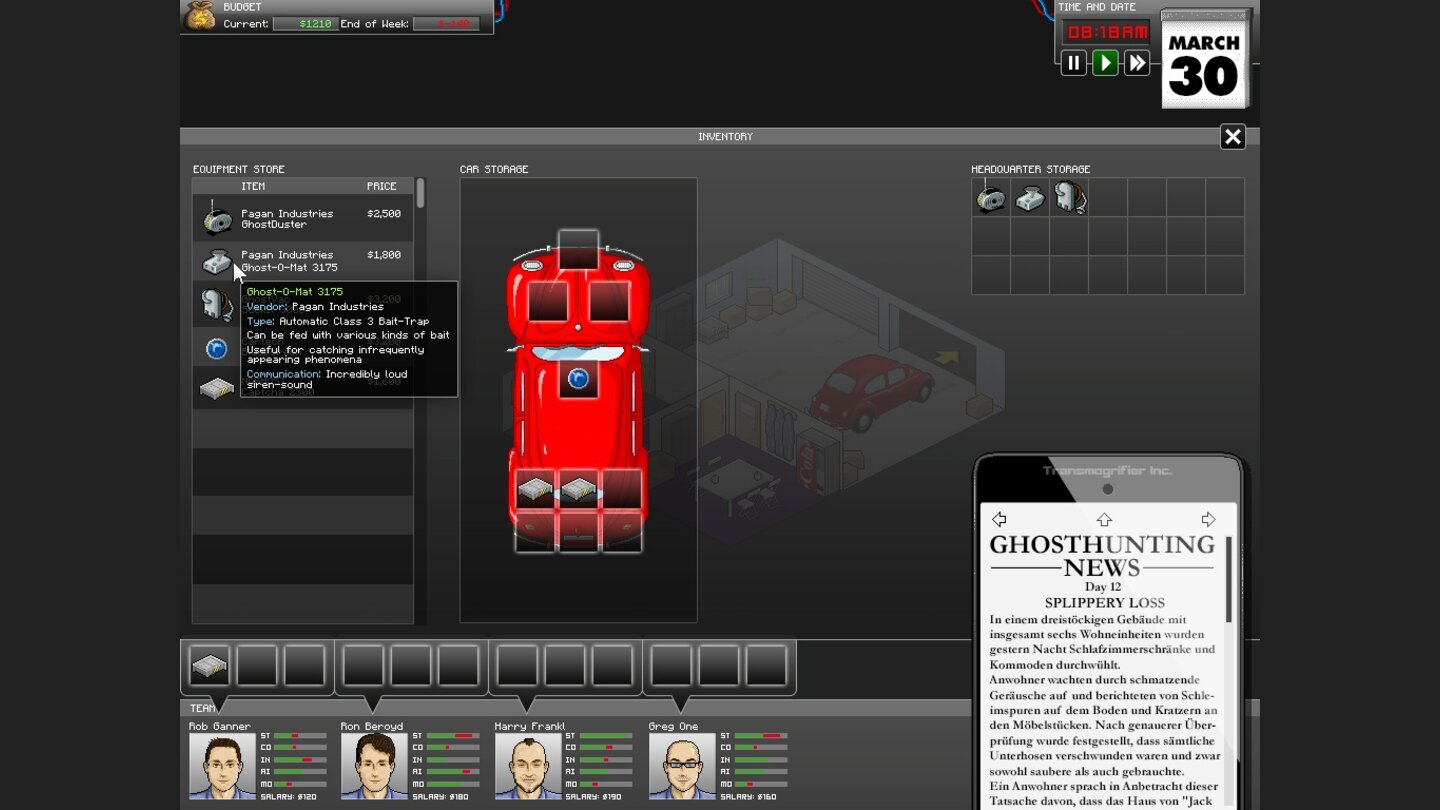
Task: Go back with the phone's left arrow
Action: [999, 519]
